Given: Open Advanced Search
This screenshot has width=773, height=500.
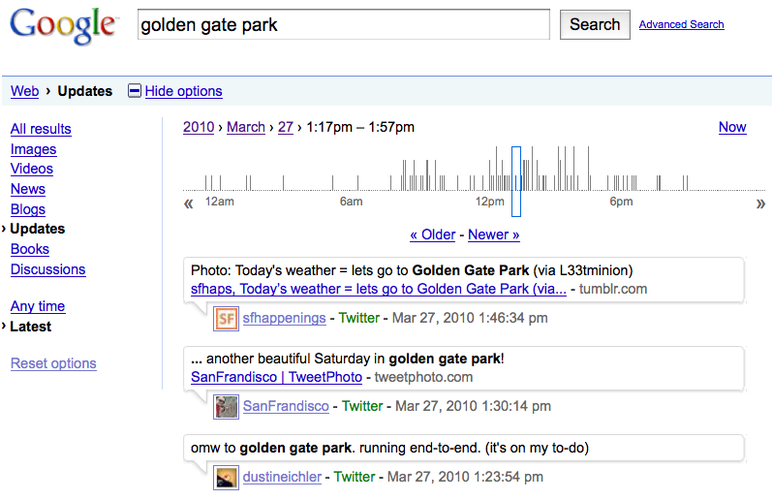Looking at the screenshot, I should (681, 24).
